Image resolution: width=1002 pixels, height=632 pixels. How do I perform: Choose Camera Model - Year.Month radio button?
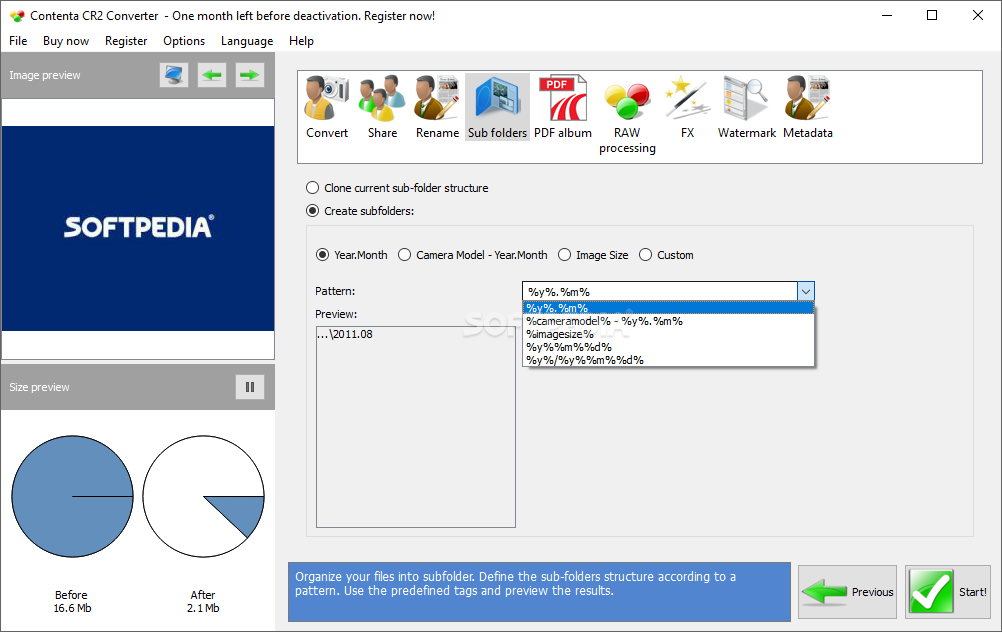pyautogui.click(x=473, y=255)
